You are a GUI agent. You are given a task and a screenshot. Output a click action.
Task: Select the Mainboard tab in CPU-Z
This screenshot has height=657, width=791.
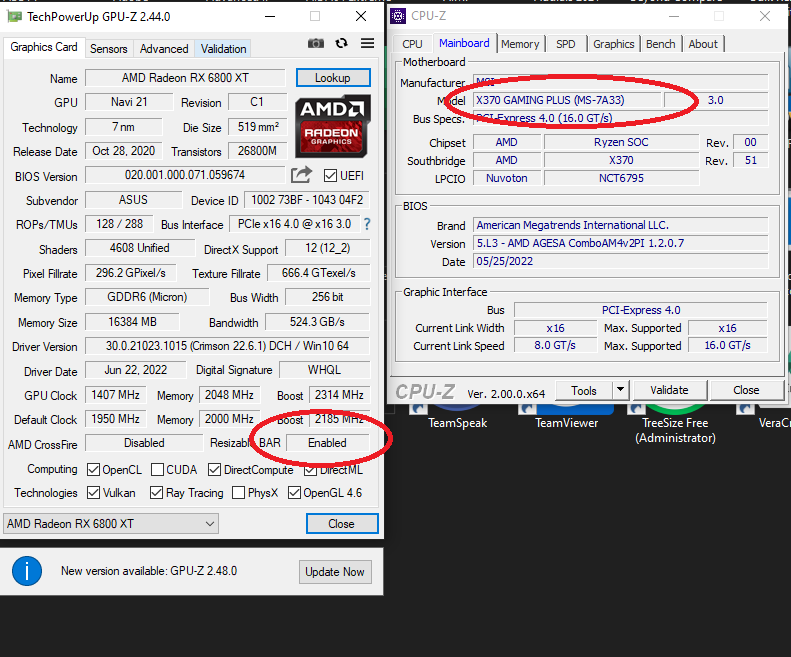[x=464, y=43]
